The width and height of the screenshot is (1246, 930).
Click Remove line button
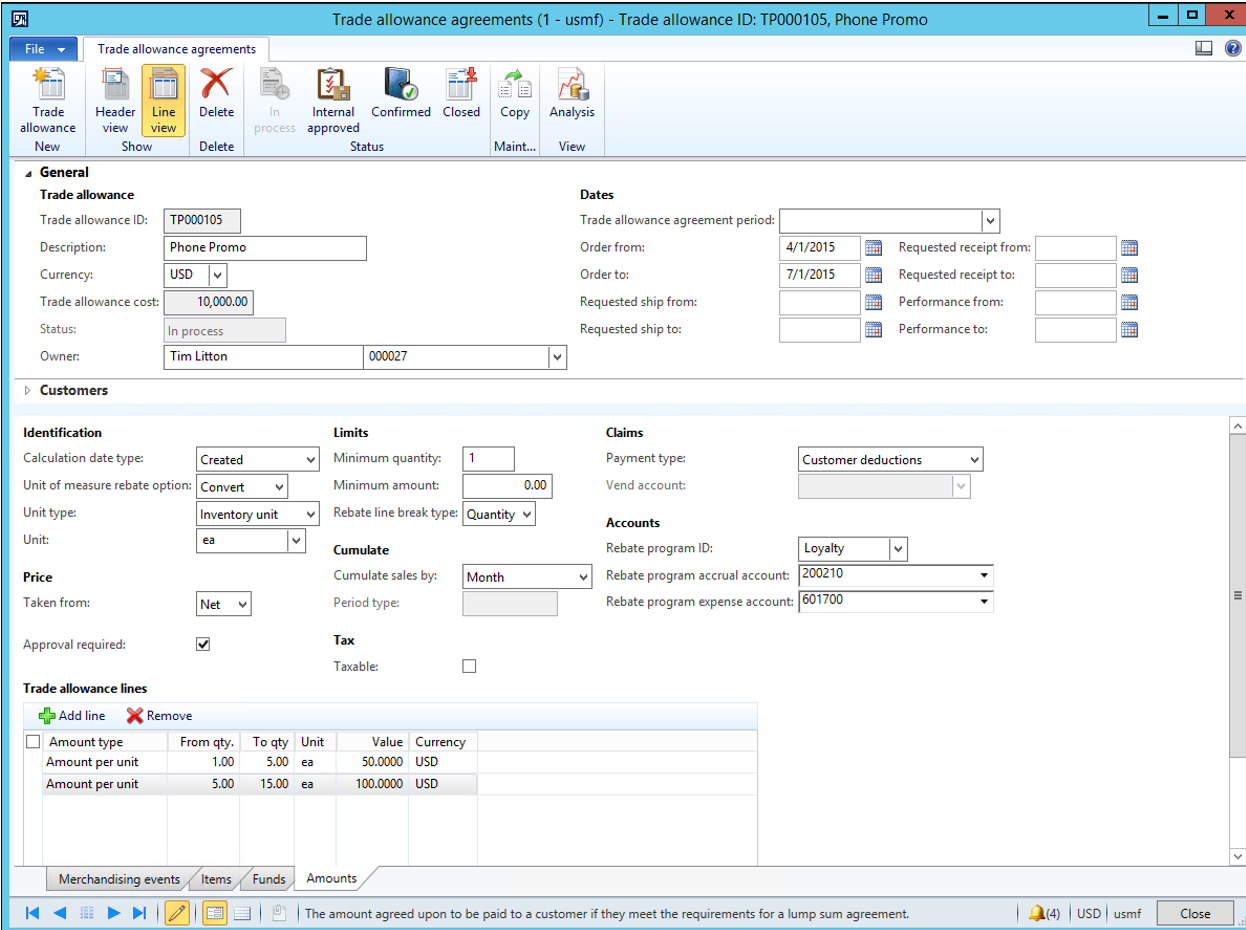click(x=159, y=716)
